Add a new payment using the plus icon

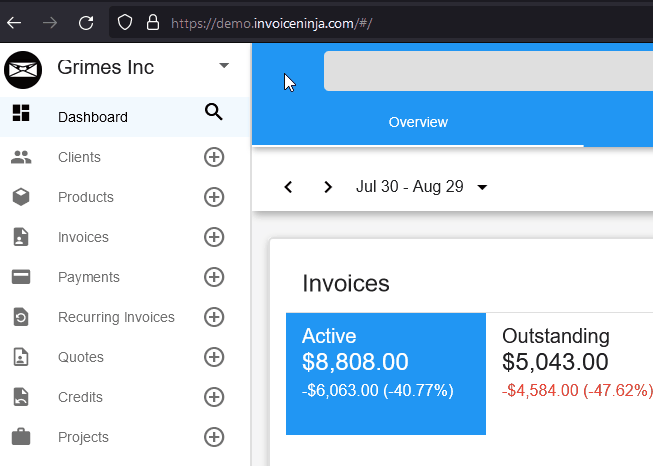pyautogui.click(x=214, y=277)
